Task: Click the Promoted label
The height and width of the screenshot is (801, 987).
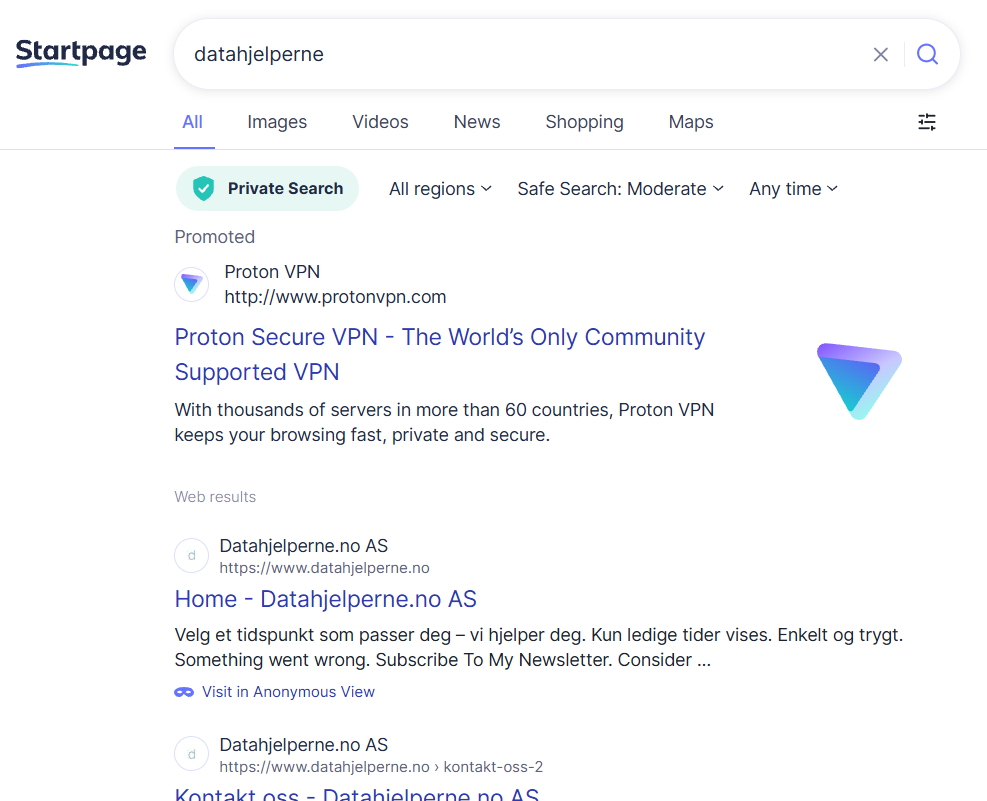Action: [x=215, y=237]
